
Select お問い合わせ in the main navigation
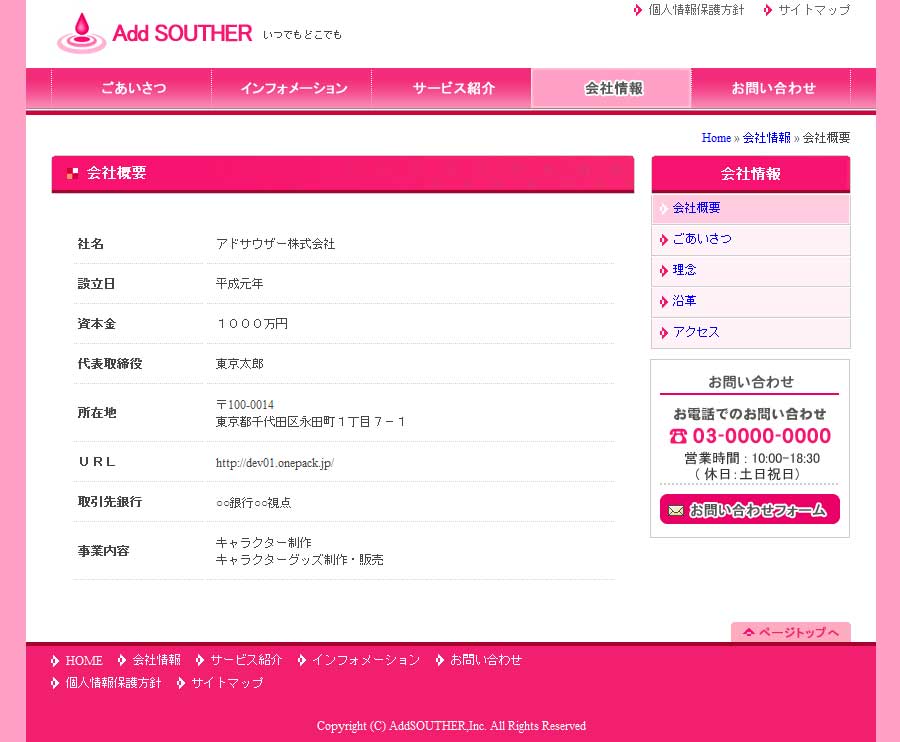(x=772, y=88)
